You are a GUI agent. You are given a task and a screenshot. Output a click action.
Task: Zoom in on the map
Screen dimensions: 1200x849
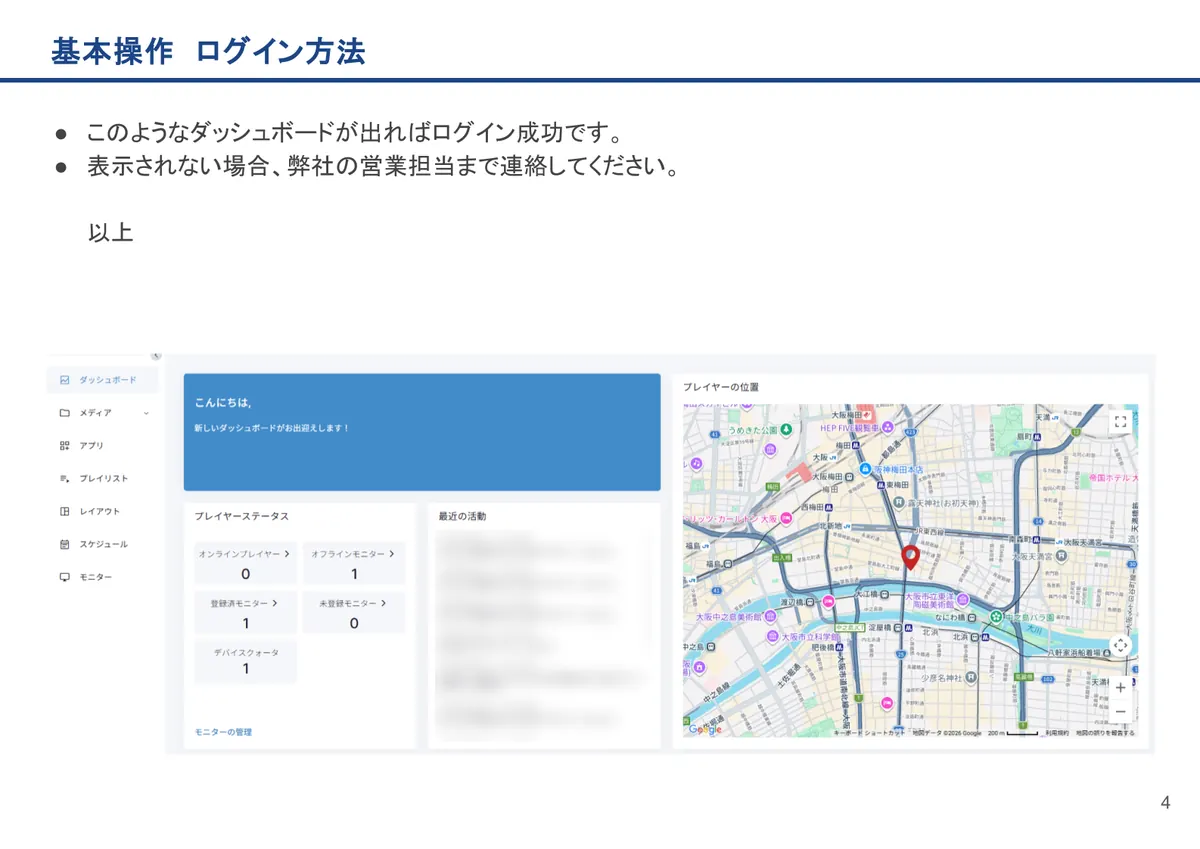(x=1120, y=688)
